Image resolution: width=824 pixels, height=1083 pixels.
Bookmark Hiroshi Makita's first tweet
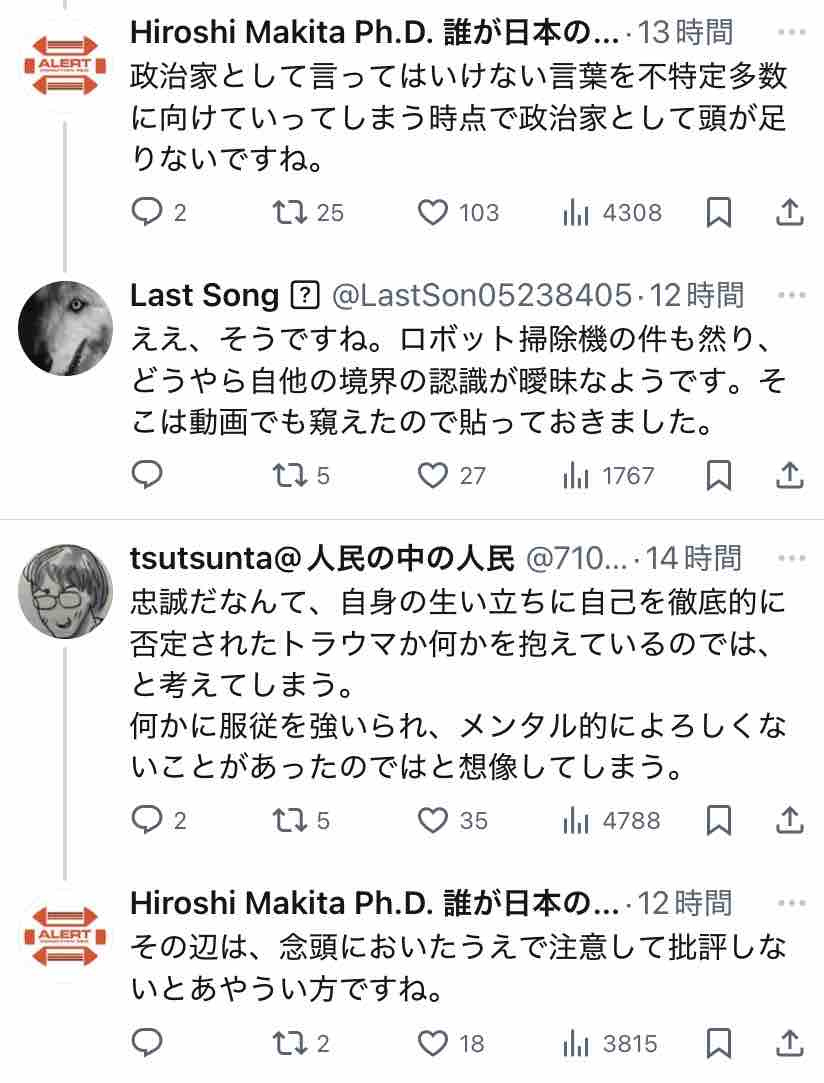point(718,213)
